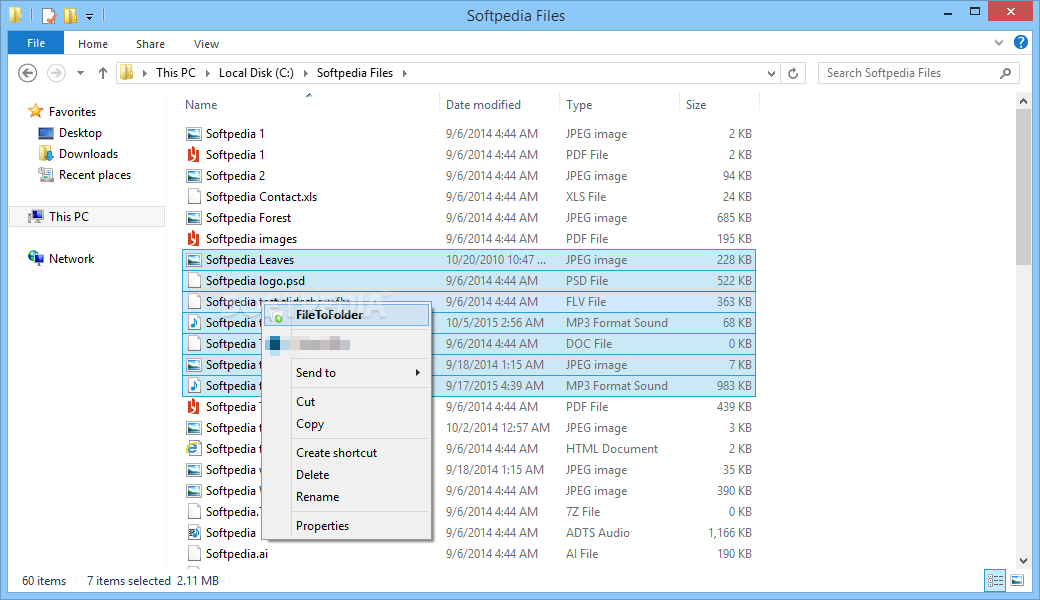Image resolution: width=1040 pixels, height=600 pixels.
Task: Refresh the folder with the Refresh button
Action: click(793, 73)
